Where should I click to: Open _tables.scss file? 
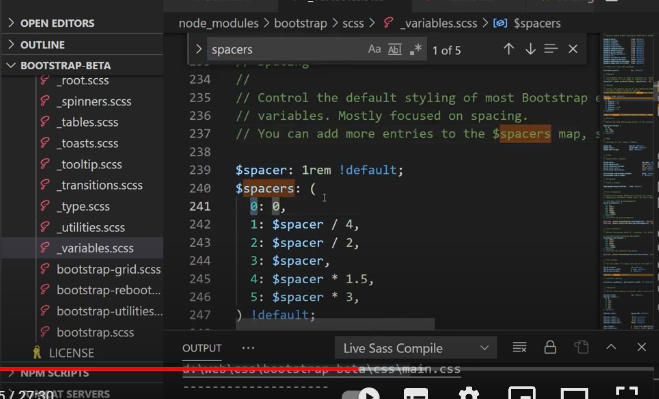click(x=87, y=122)
